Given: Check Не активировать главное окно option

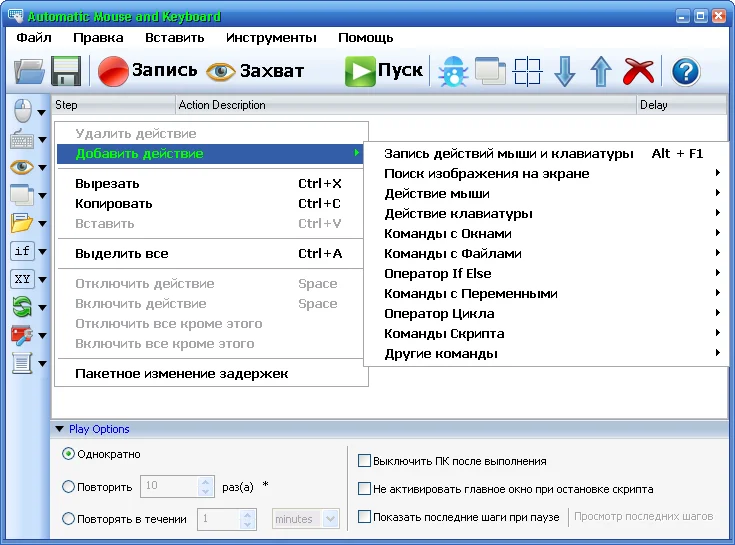Looking at the screenshot, I should (x=364, y=489).
